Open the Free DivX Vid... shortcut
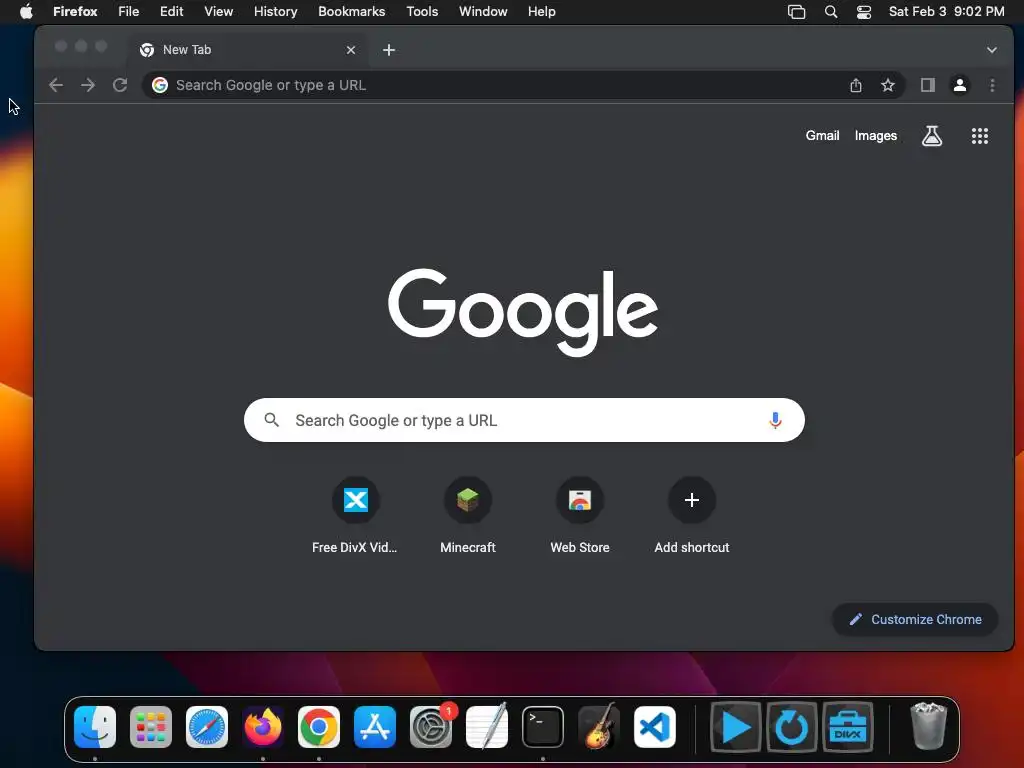The image size is (1024, 768). coord(355,515)
